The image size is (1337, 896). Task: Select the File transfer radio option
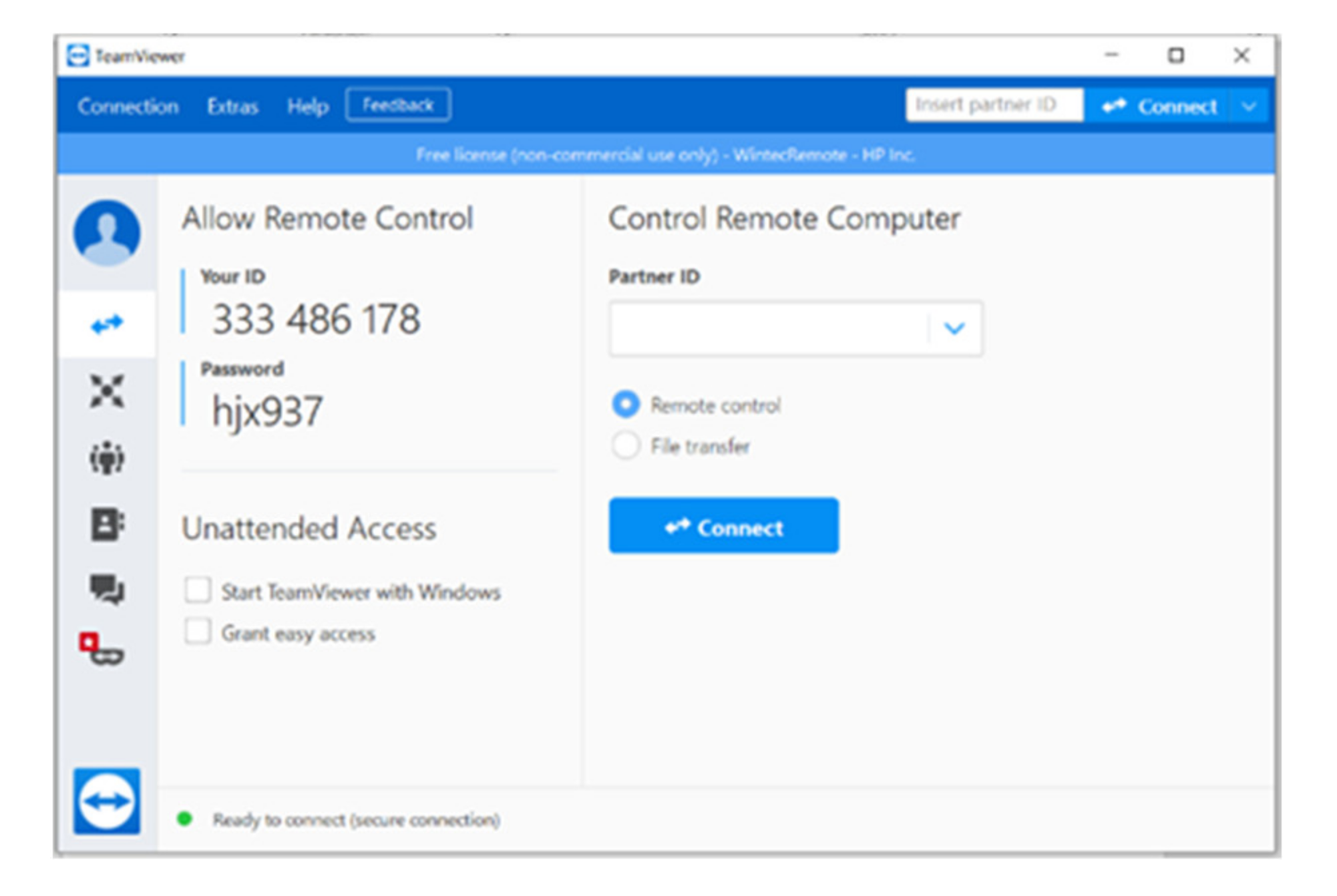(x=626, y=445)
